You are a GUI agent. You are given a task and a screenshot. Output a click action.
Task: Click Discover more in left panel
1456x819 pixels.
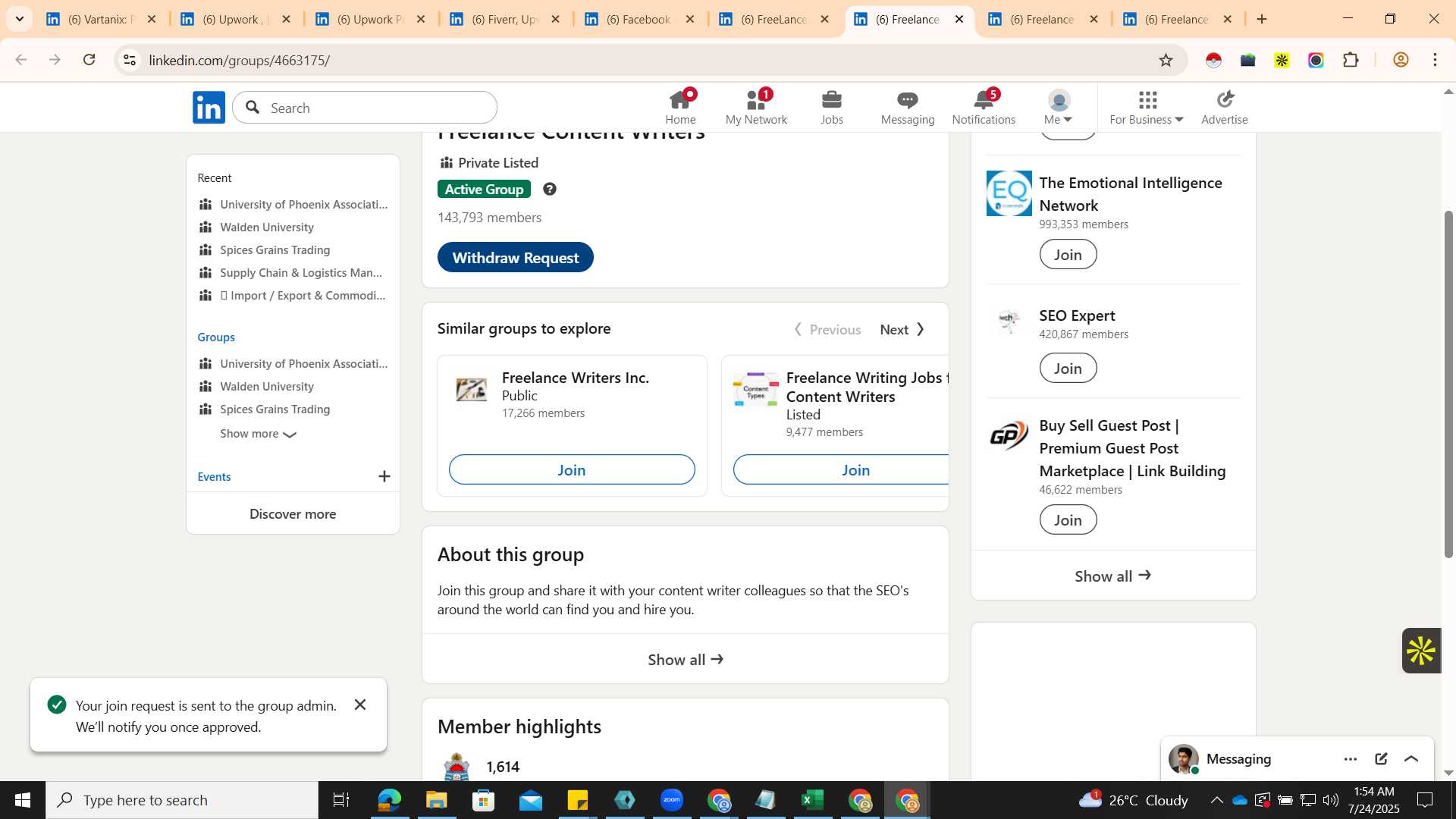coord(293,513)
